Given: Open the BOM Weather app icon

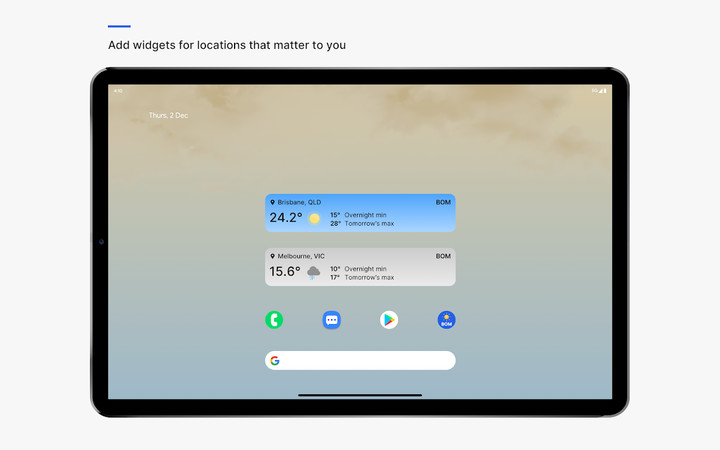Looking at the screenshot, I should (446, 320).
